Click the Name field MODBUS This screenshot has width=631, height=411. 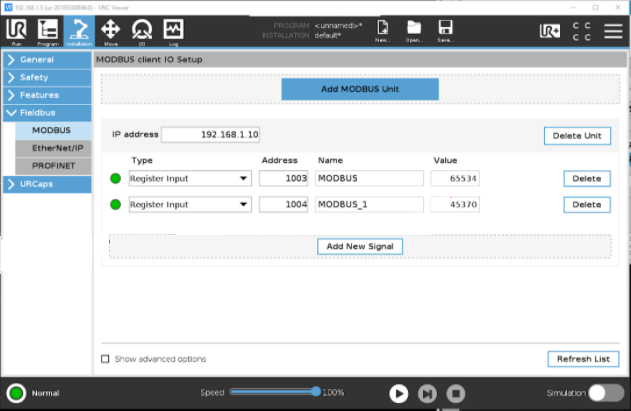coord(369,178)
